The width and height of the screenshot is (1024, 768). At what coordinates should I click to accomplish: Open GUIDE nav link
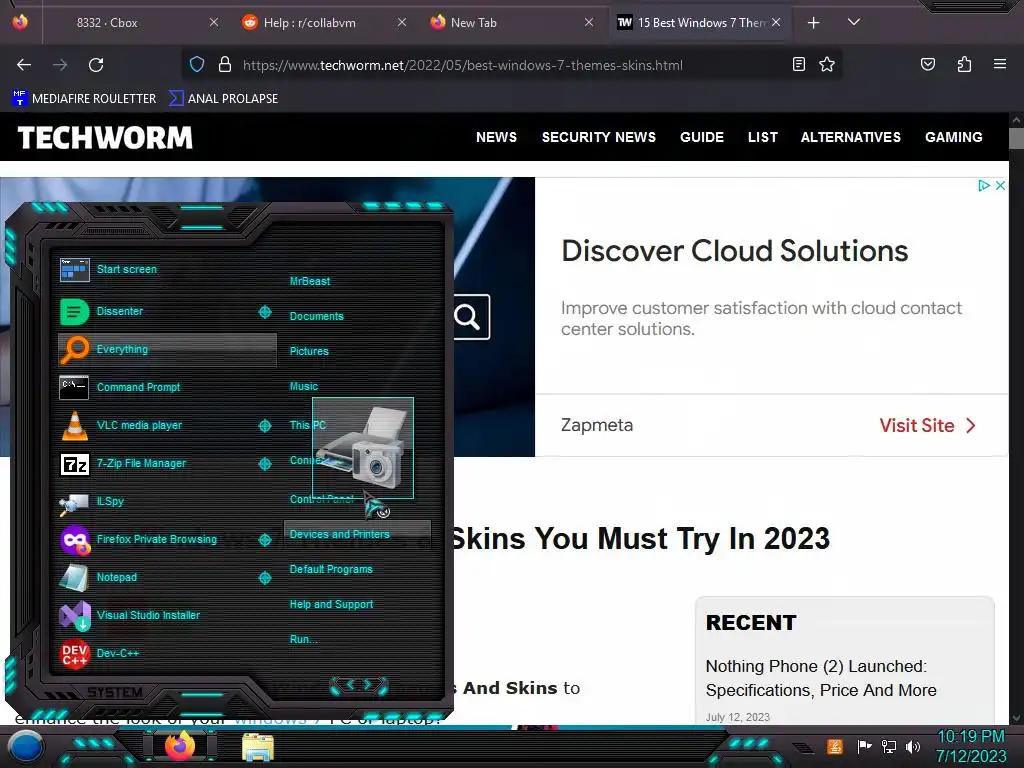pos(702,137)
